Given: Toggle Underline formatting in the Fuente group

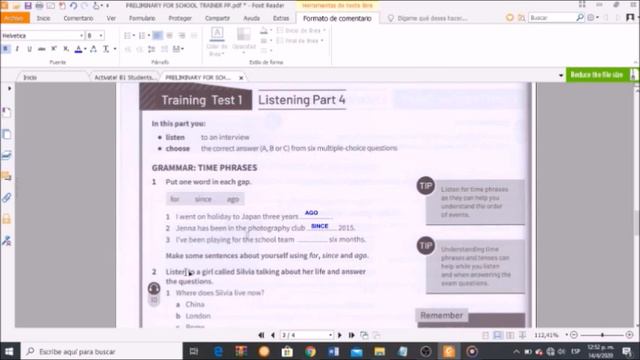Looking at the screenshot, I should pyautogui.click(x=29, y=49).
